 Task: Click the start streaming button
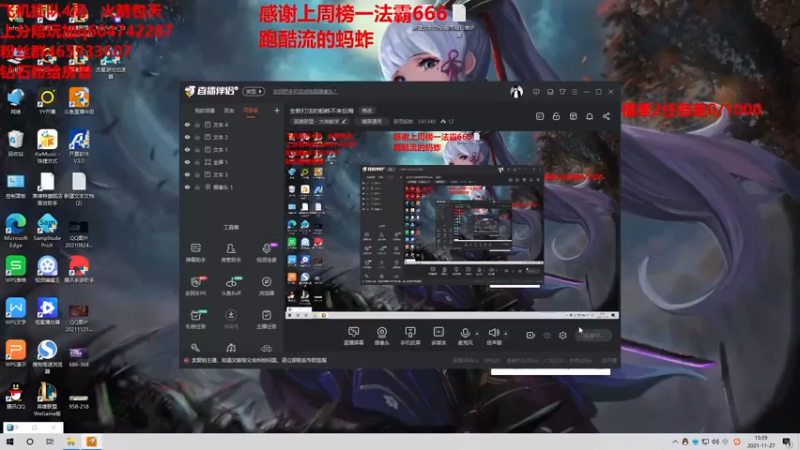(x=593, y=335)
